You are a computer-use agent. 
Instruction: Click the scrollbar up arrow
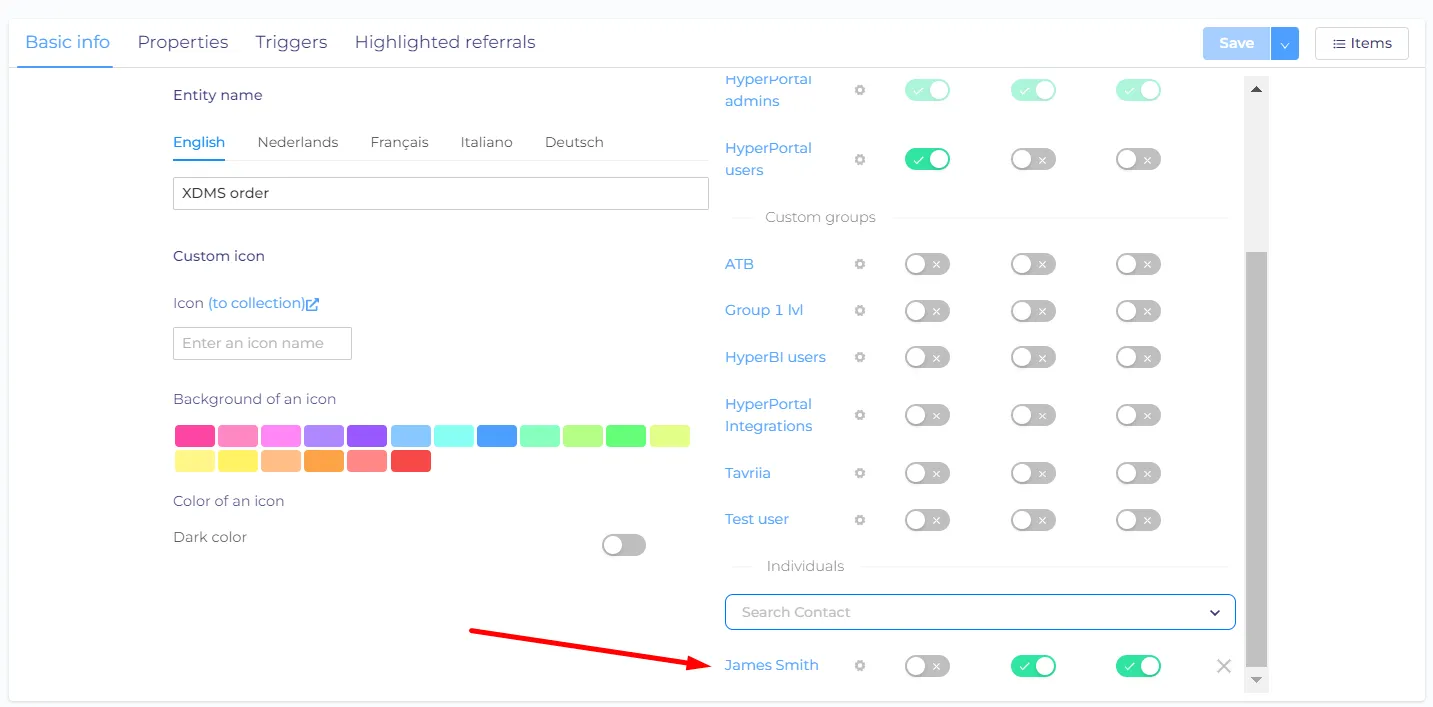(1257, 89)
